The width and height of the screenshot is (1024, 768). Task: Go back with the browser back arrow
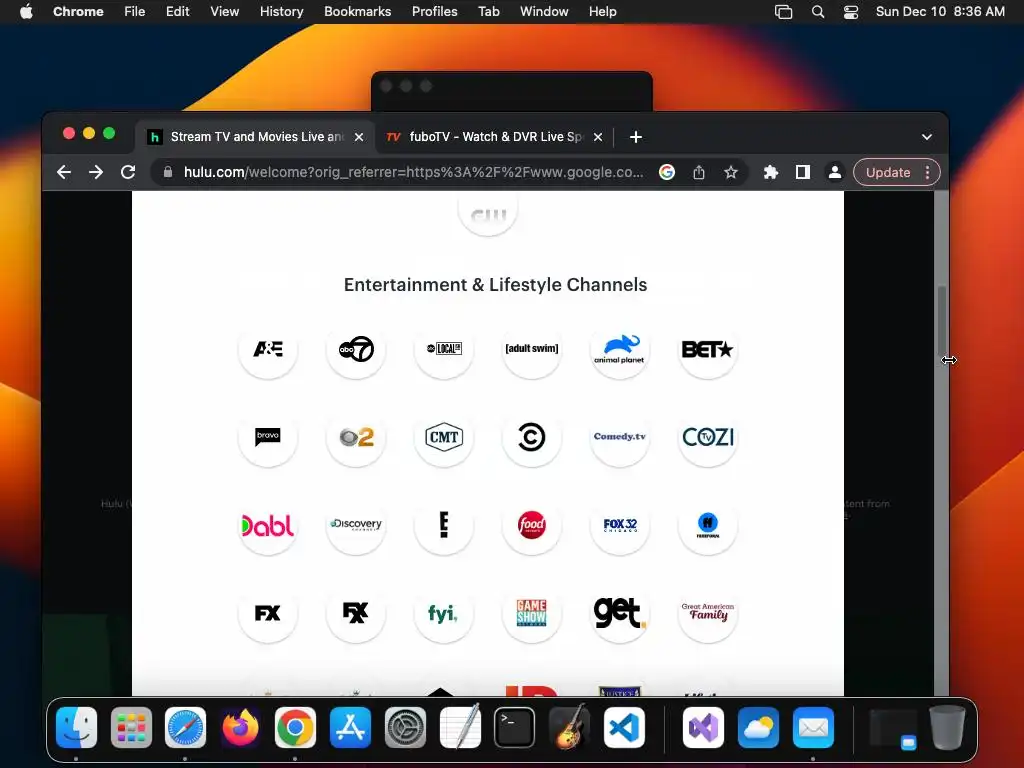click(64, 172)
